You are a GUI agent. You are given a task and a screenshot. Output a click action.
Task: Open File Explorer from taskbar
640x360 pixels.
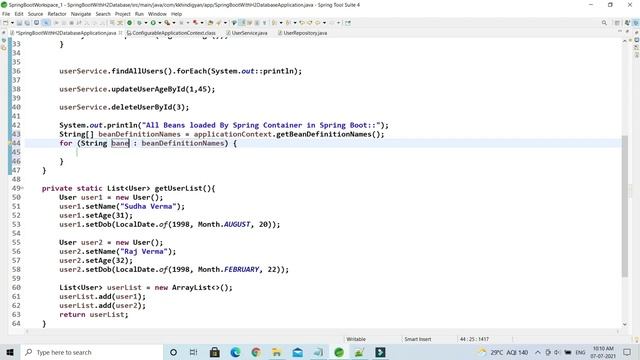coord(277,352)
